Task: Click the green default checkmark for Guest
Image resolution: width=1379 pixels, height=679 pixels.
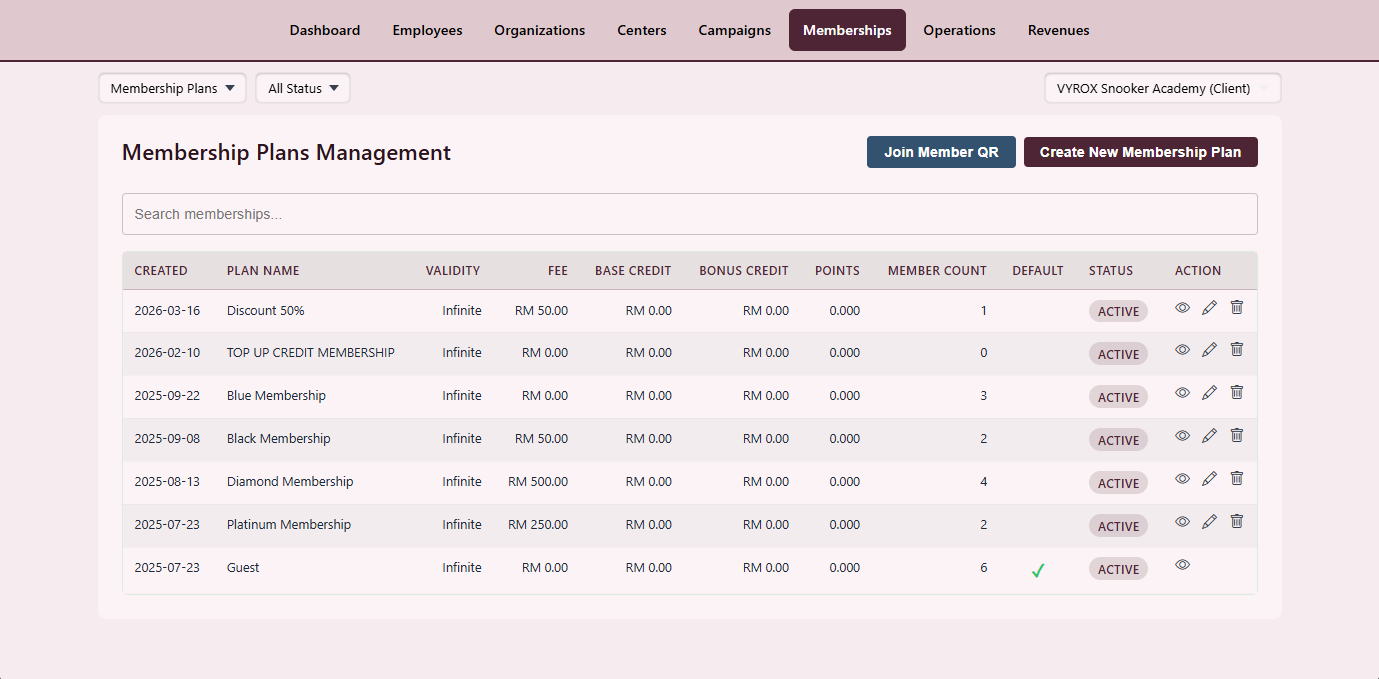Action: coord(1038,570)
